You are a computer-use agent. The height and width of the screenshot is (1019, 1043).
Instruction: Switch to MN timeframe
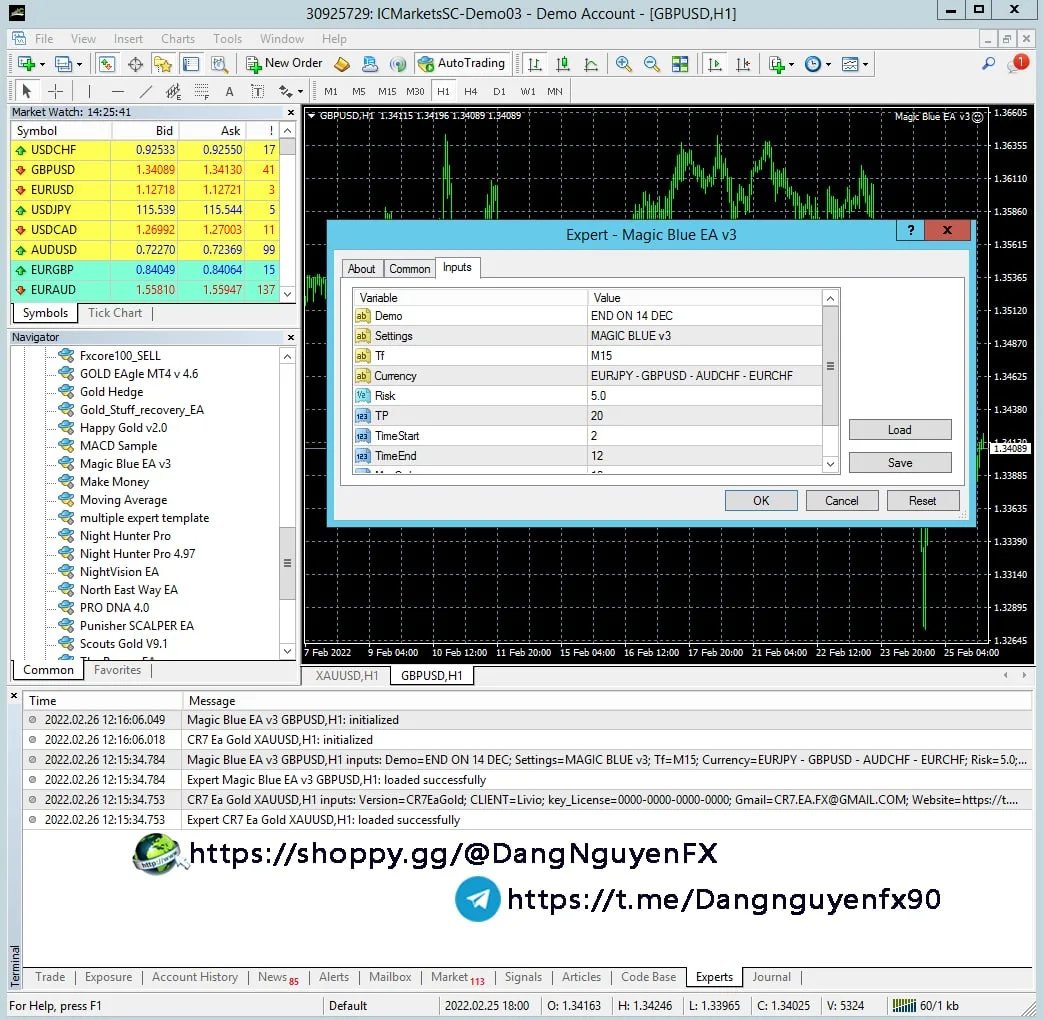(555, 91)
